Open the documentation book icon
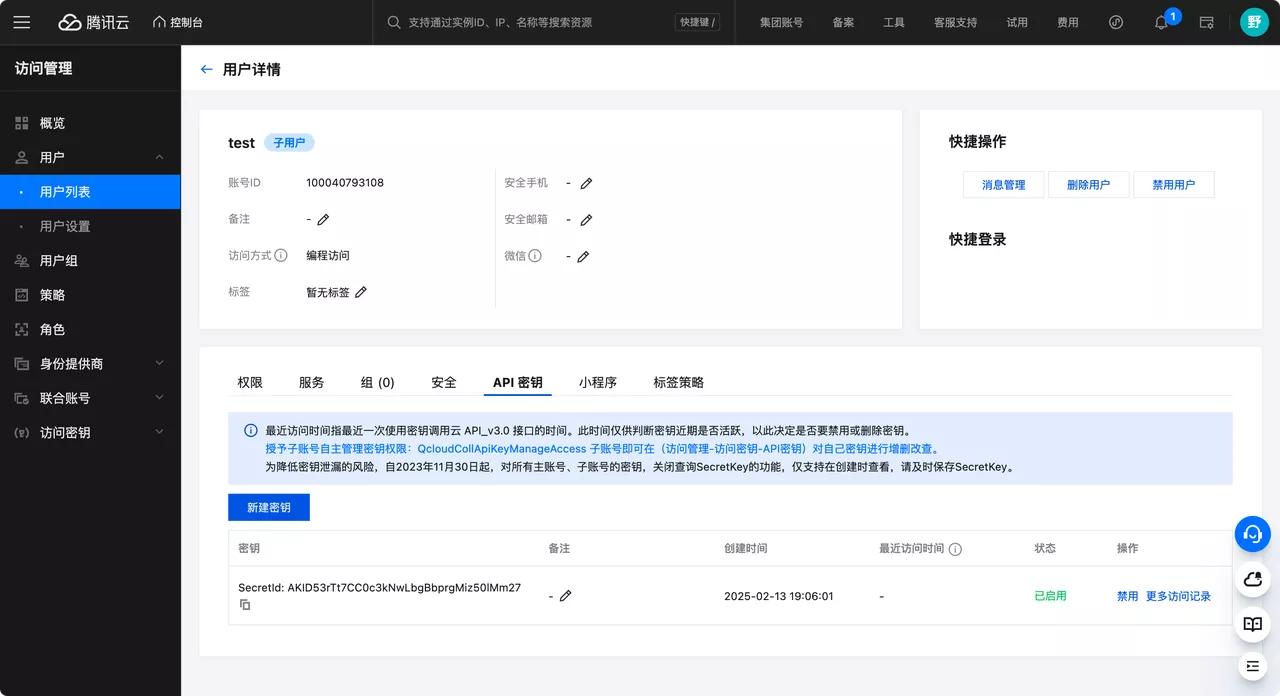This screenshot has height=696, width=1280. pos(1252,624)
